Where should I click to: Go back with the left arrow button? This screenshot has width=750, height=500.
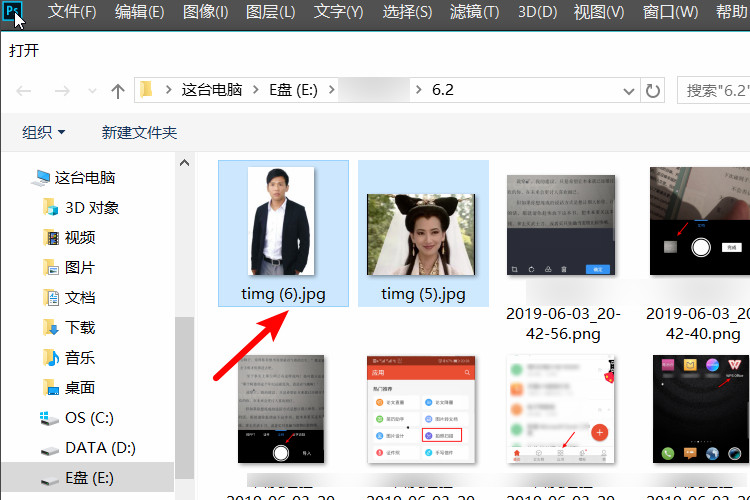(x=24, y=90)
